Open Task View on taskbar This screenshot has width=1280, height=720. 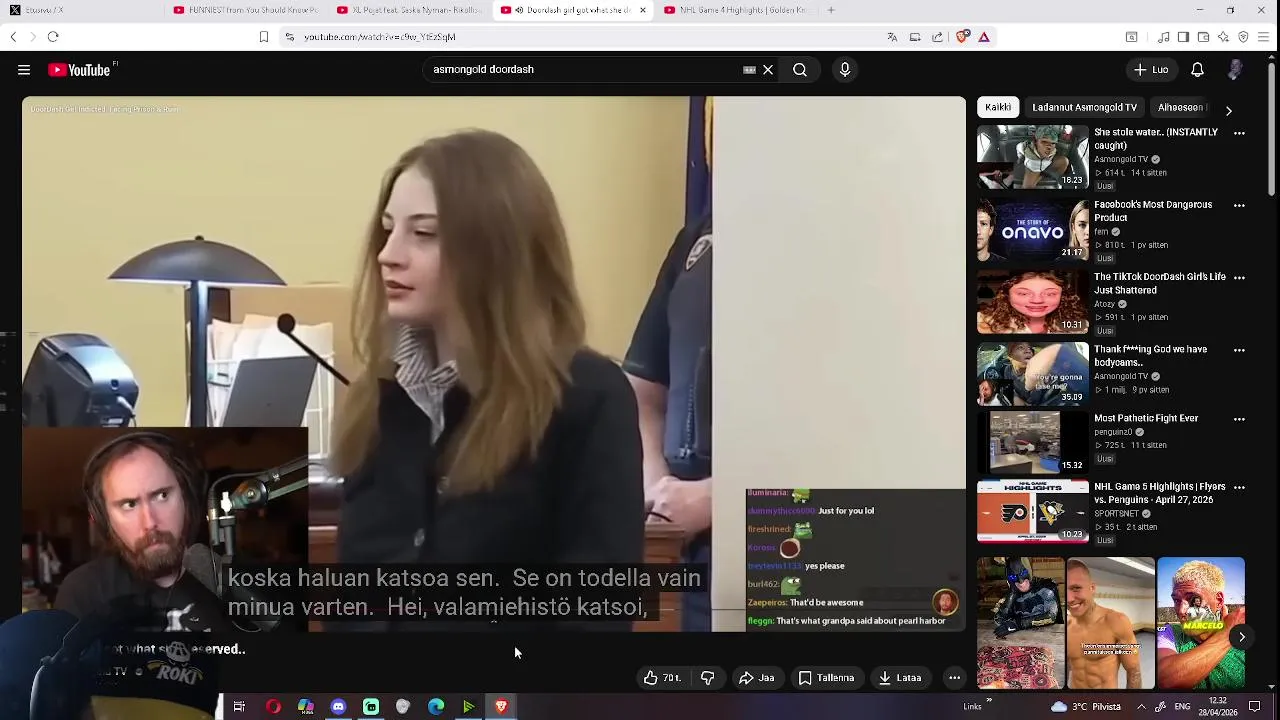(x=239, y=707)
